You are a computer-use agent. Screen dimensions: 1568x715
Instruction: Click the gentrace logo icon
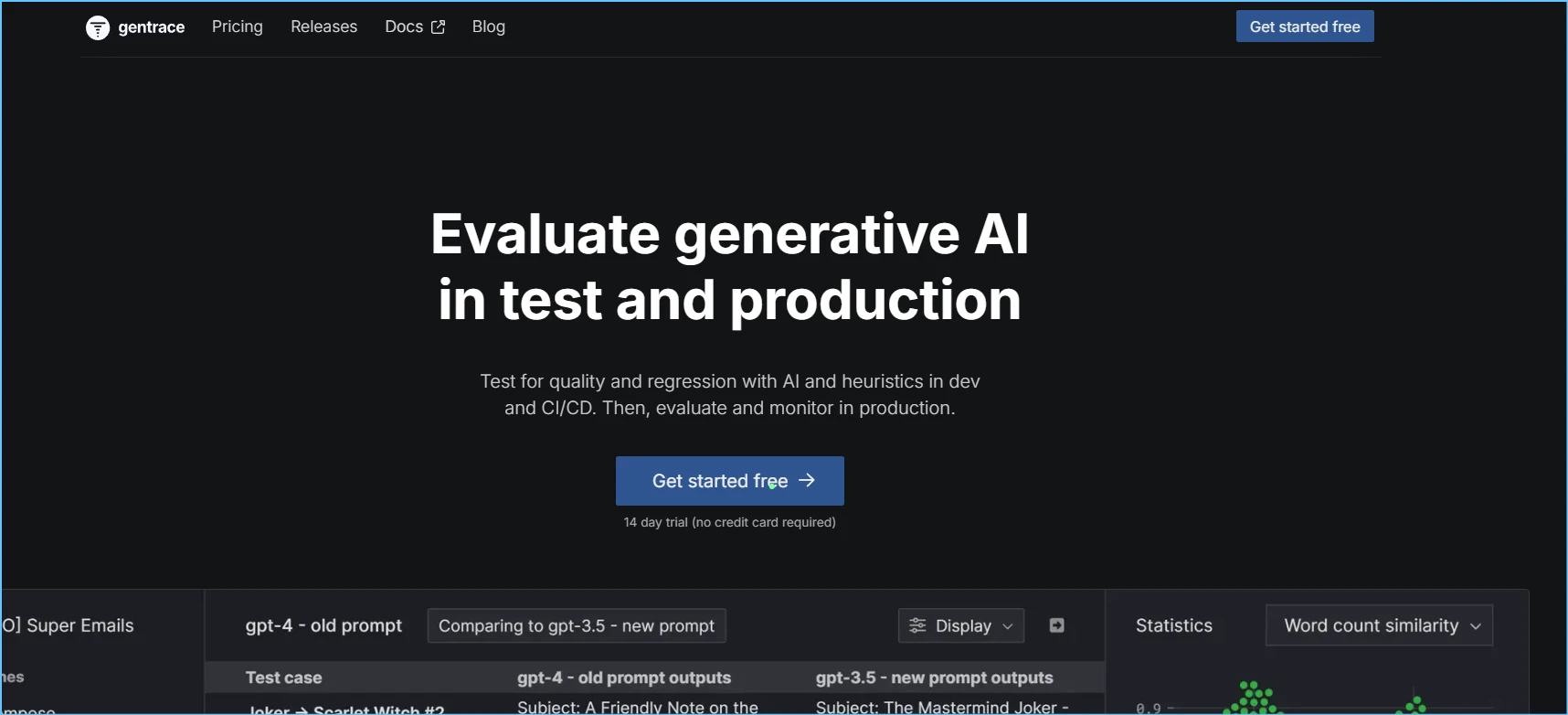click(x=98, y=27)
